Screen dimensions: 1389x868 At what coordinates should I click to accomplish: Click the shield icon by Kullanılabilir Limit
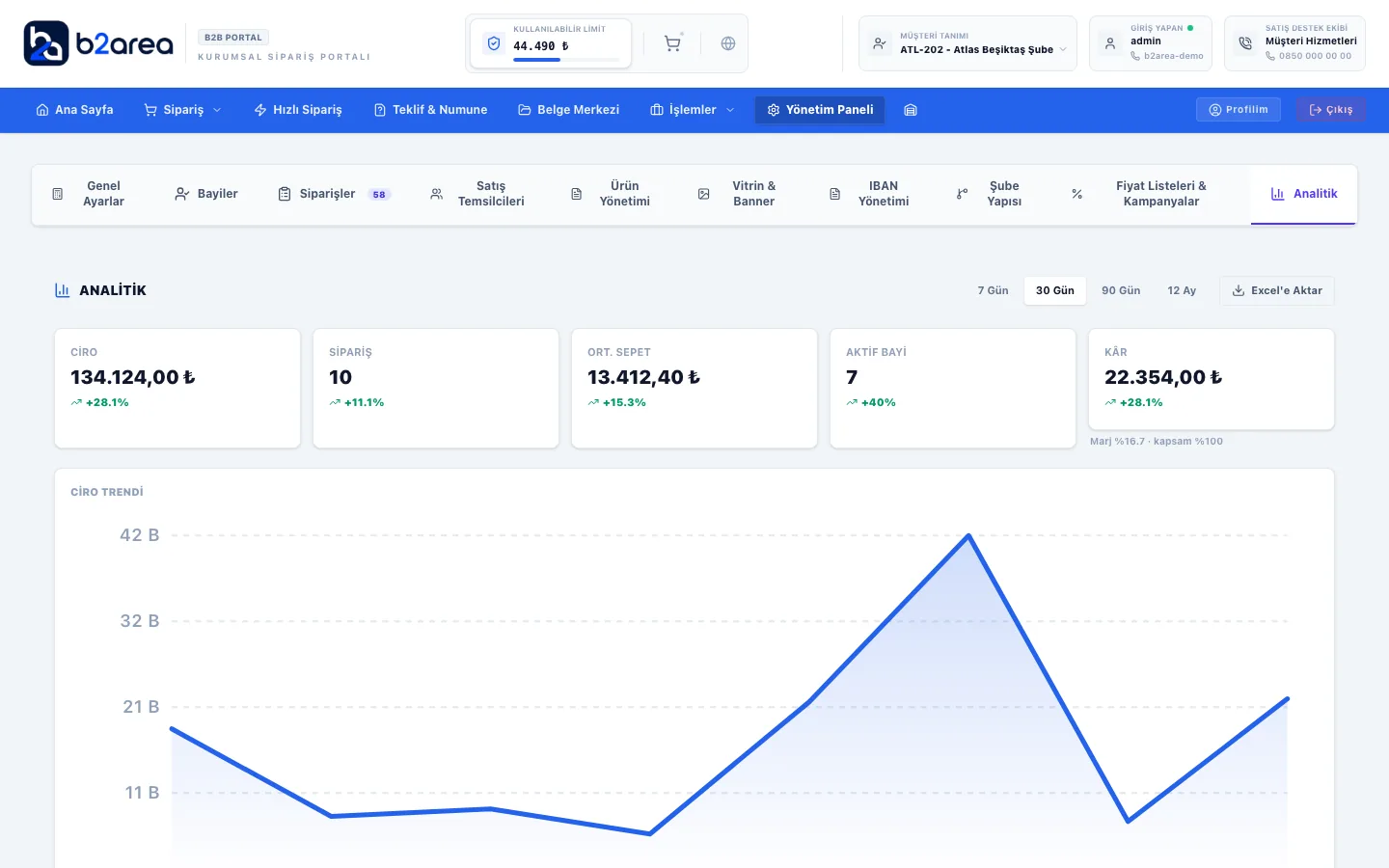[x=494, y=43]
